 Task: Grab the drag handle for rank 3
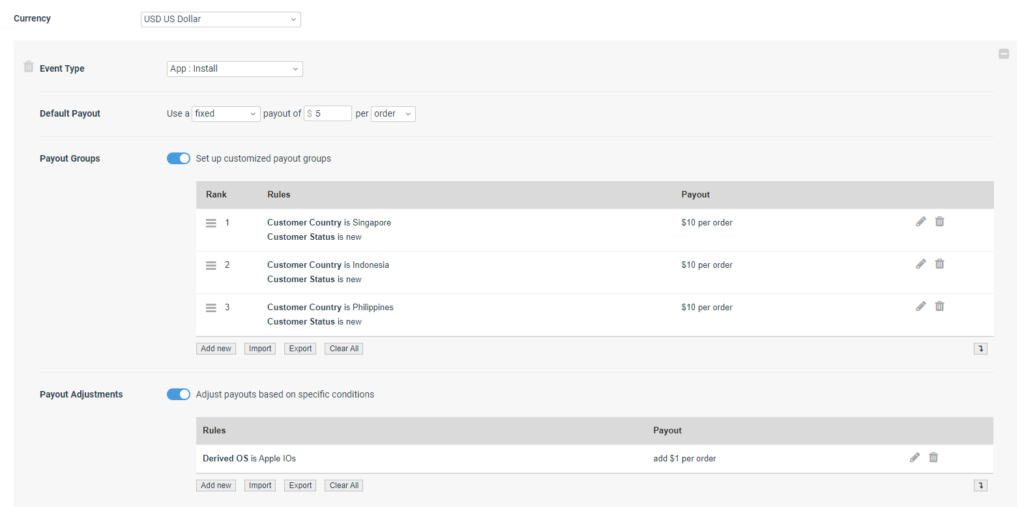pyautogui.click(x=211, y=308)
